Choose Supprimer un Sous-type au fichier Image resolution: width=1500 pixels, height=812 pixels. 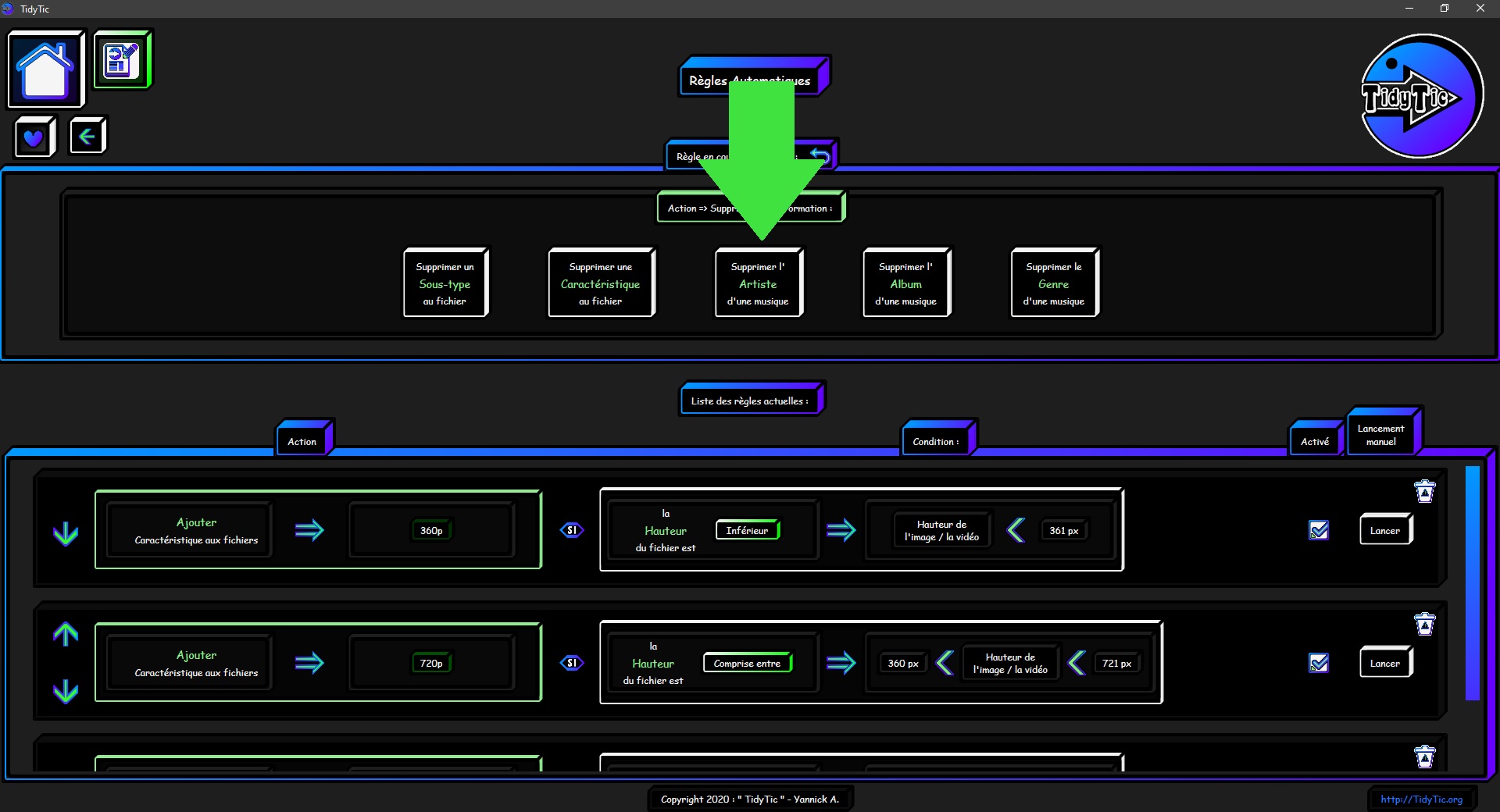point(445,283)
